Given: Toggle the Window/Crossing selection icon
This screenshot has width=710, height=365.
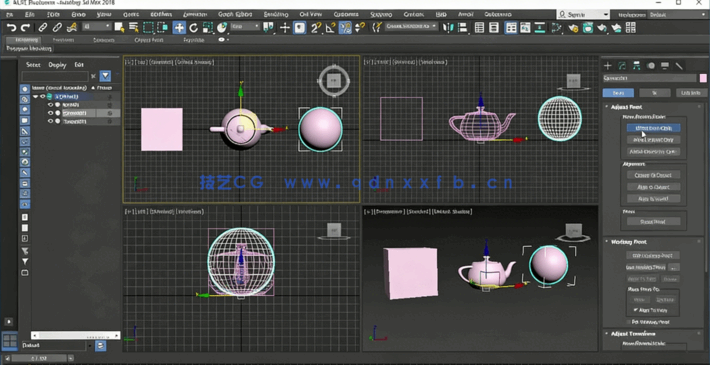Looking at the screenshot, I should 162,28.
